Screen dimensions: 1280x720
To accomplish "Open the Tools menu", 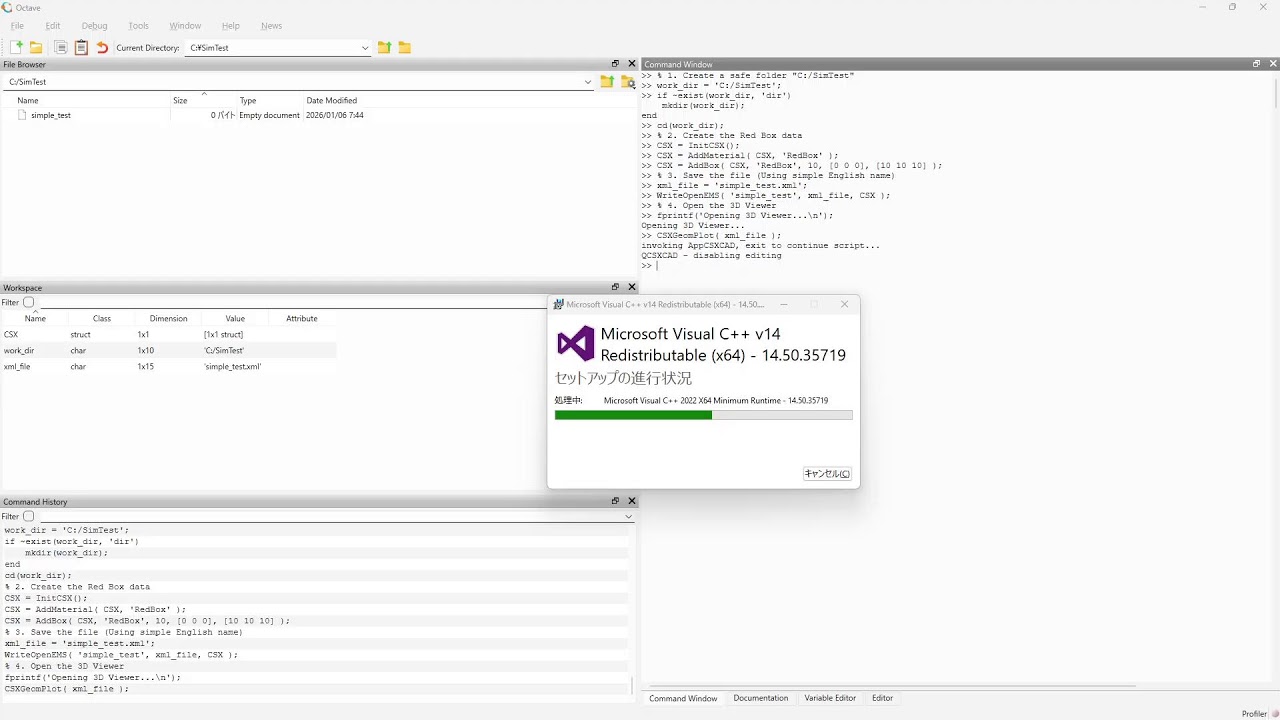I will point(139,26).
